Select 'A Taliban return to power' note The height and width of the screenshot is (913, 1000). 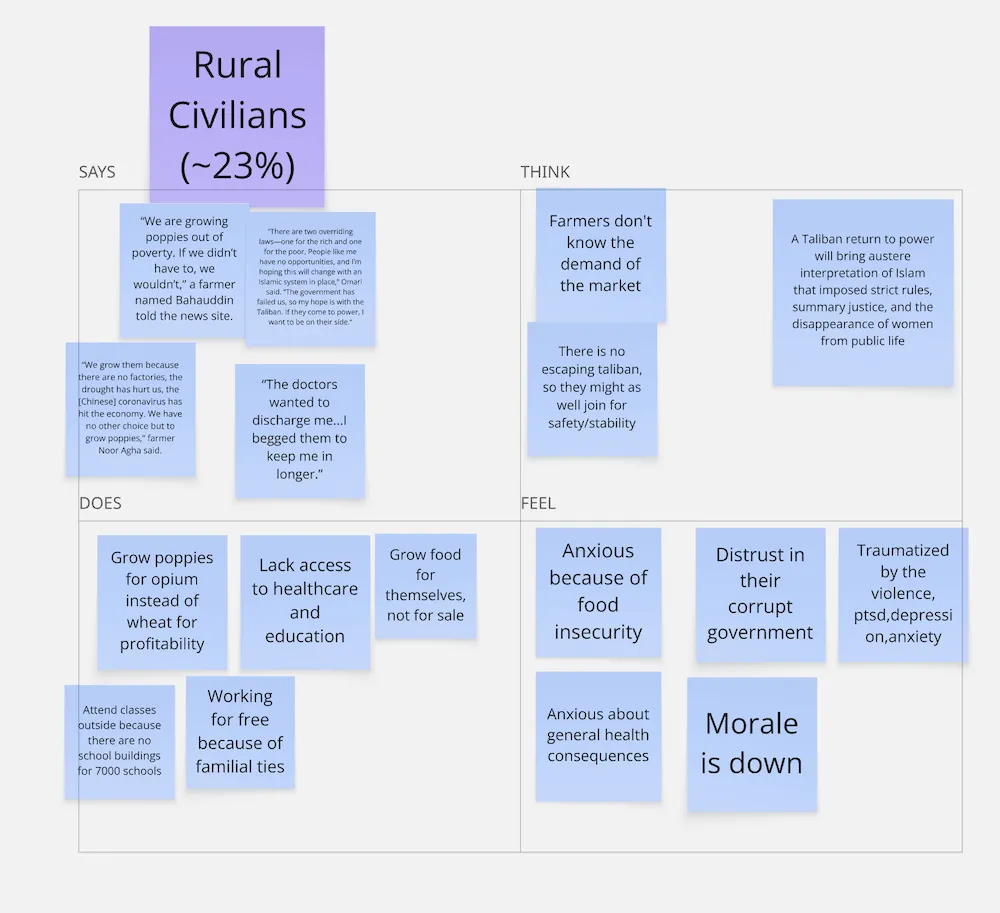pos(863,293)
